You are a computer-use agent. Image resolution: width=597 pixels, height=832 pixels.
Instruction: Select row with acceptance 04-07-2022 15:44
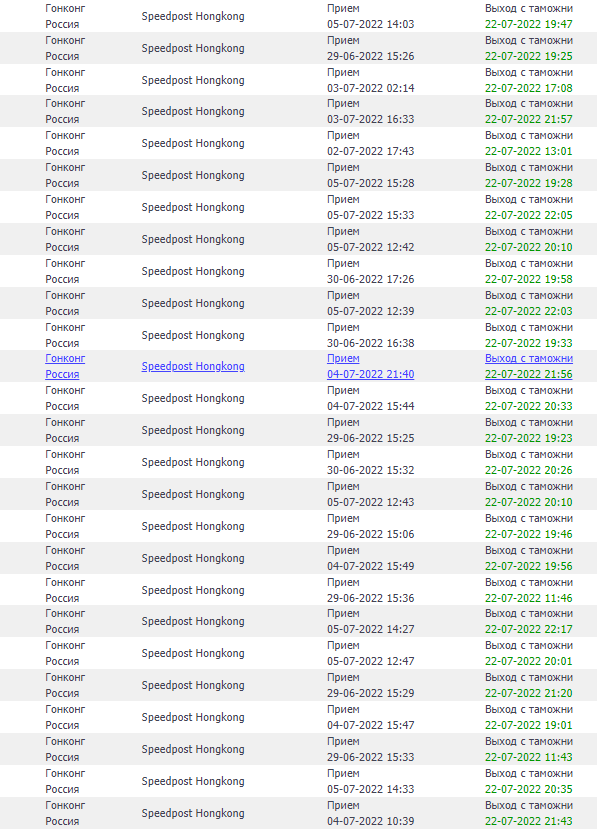[x=298, y=398]
